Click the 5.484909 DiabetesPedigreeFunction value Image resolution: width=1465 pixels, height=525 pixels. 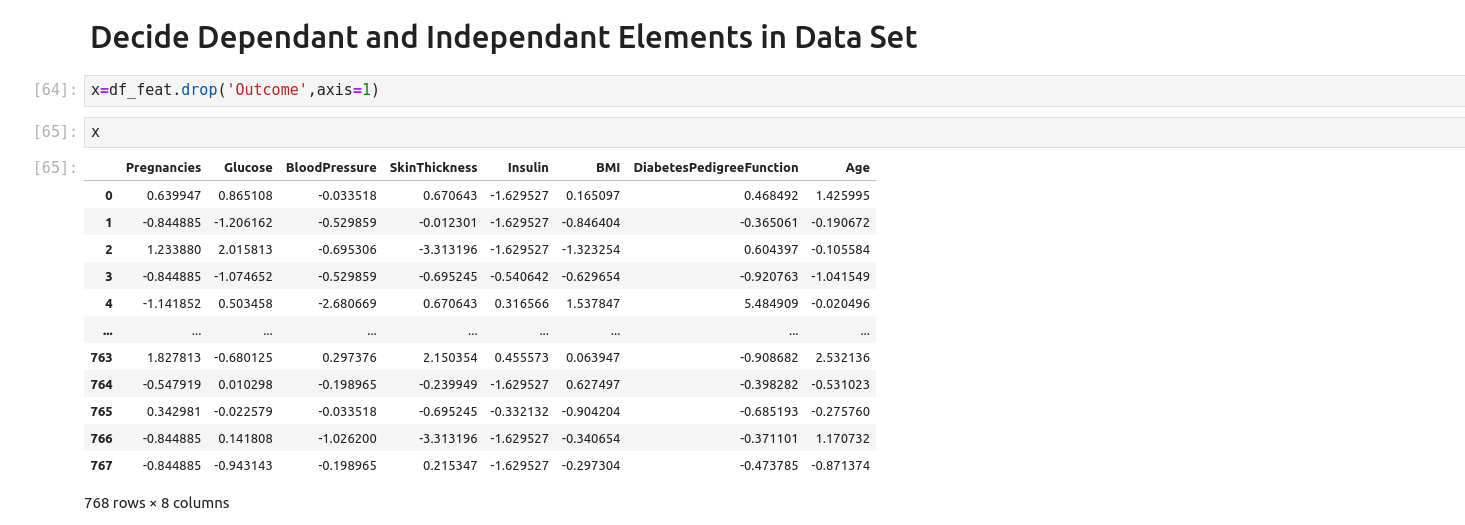click(769, 303)
